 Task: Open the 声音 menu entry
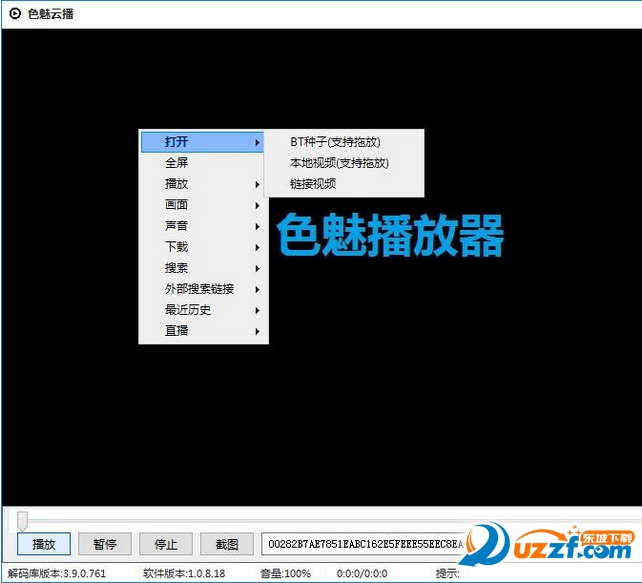pos(203,226)
